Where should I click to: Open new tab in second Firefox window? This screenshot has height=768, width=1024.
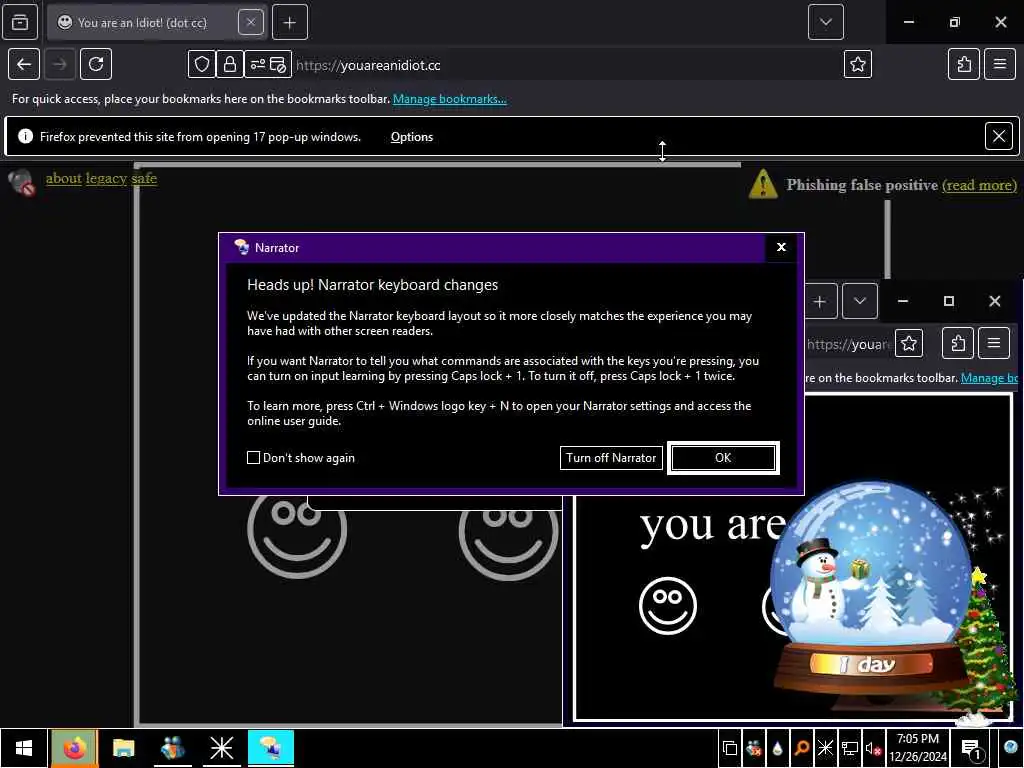[x=820, y=302]
